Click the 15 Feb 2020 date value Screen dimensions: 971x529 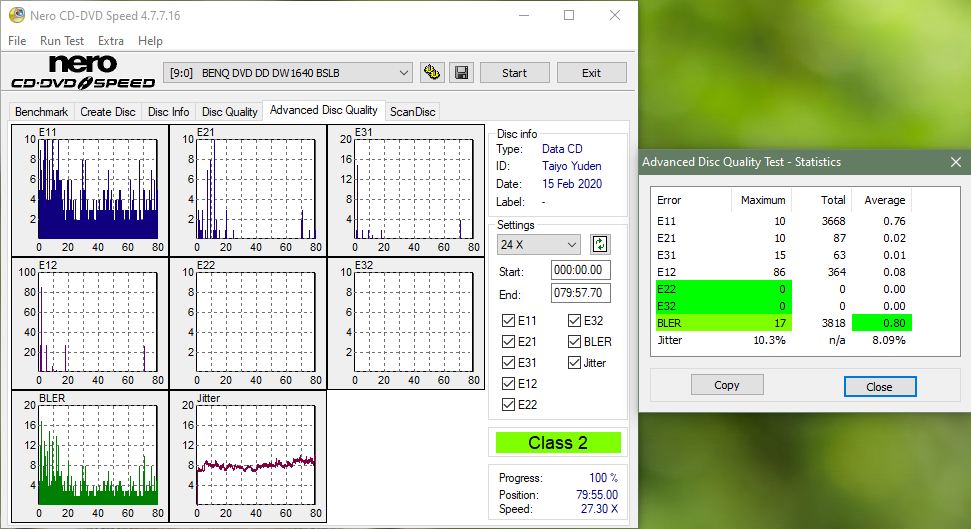click(572, 184)
